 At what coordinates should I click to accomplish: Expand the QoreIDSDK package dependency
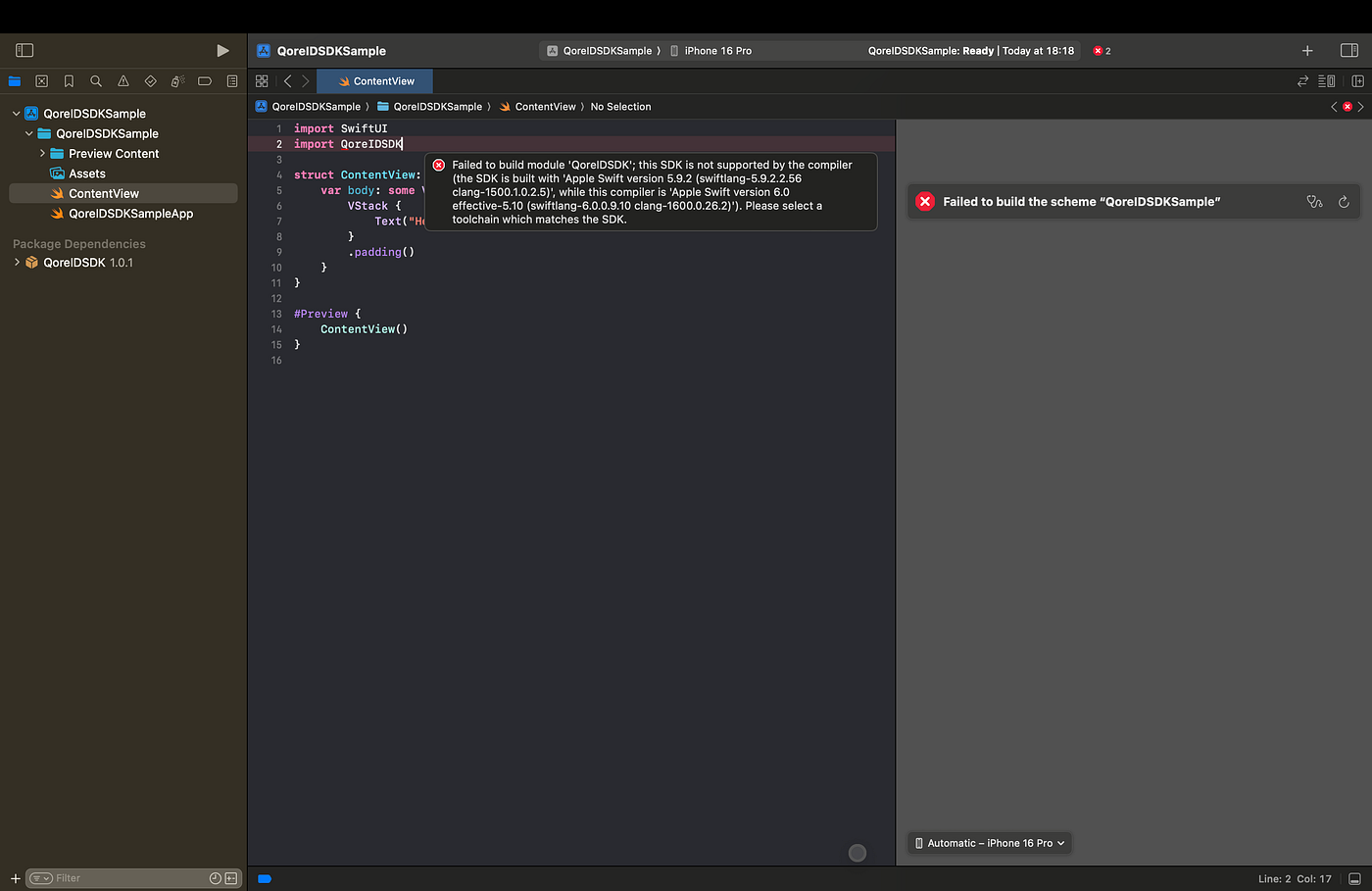coord(16,262)
